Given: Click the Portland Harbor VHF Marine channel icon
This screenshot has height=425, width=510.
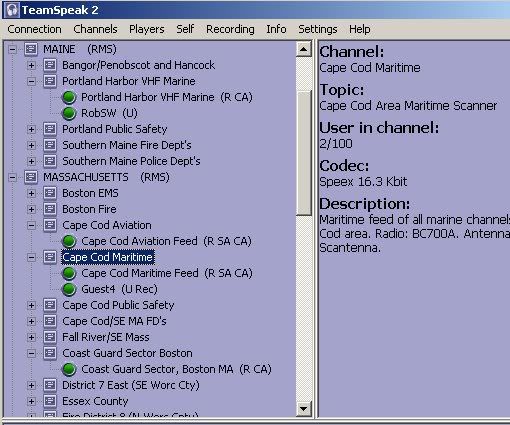Looking at the screenshot, I should 50,81.
